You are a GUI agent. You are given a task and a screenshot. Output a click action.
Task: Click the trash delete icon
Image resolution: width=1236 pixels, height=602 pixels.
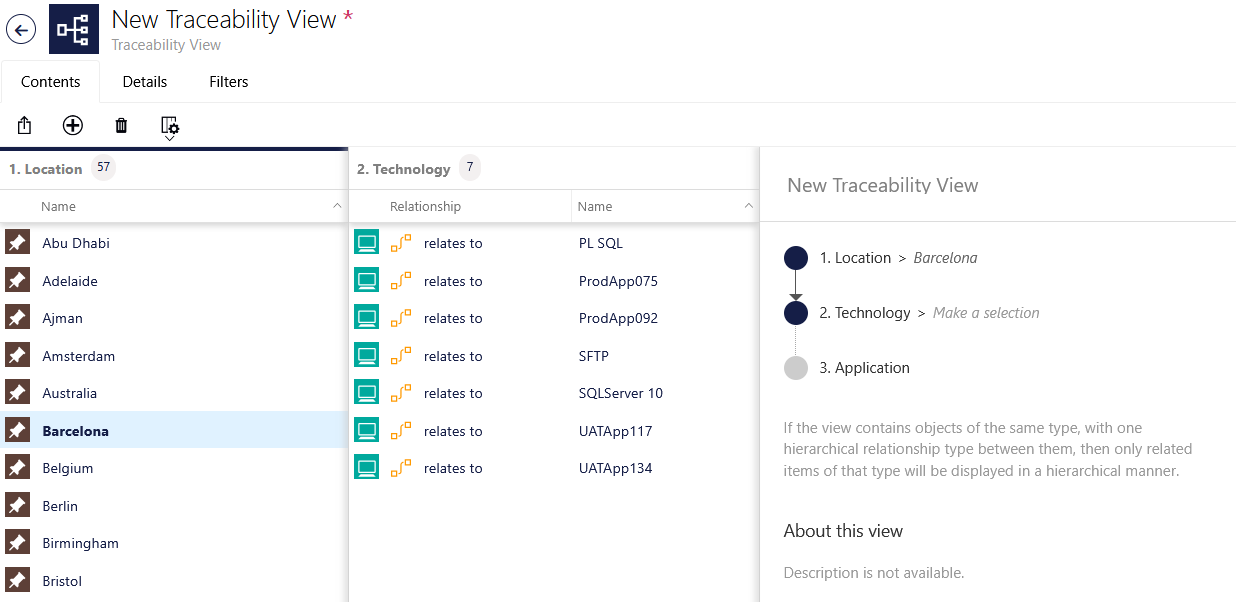click(x=121, y=125)
